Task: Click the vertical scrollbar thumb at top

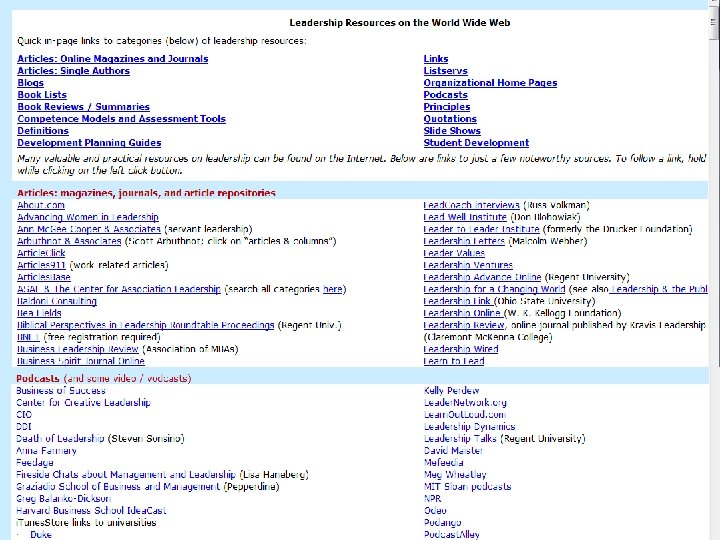Action: (x=714, y=23)
